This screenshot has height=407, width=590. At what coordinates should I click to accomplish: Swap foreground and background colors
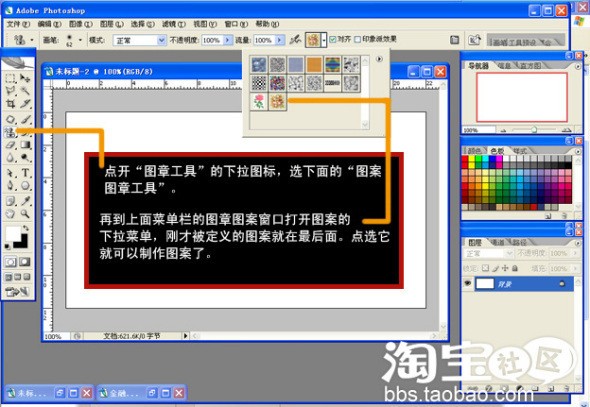(26, 228)
